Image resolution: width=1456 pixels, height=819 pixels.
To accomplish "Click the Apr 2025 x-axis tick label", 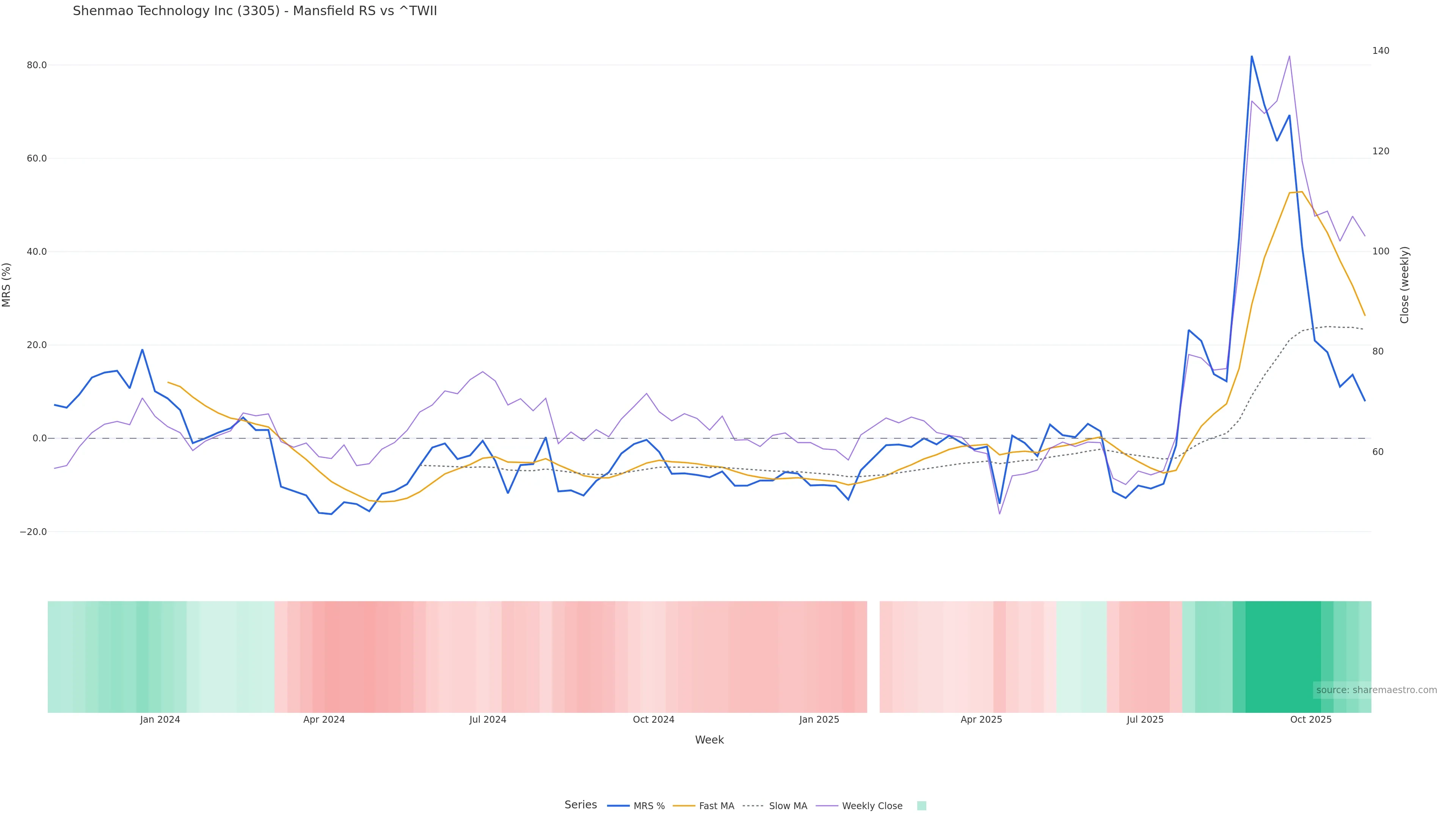I will click(x=981, y=720).
